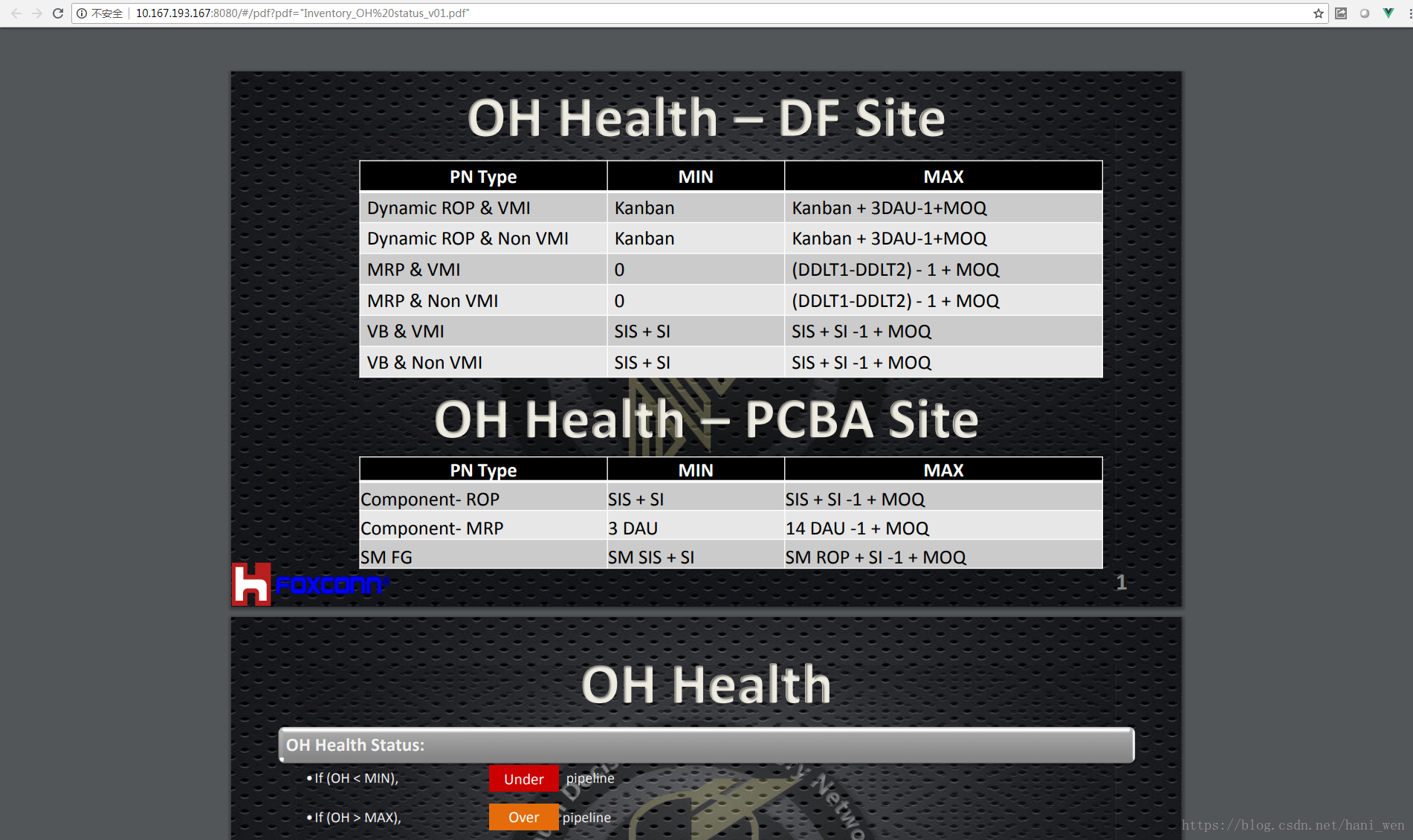Click the 'VB & Non VMI' cell
Viewport: 1413px width, 840px height.
point(483,363)
